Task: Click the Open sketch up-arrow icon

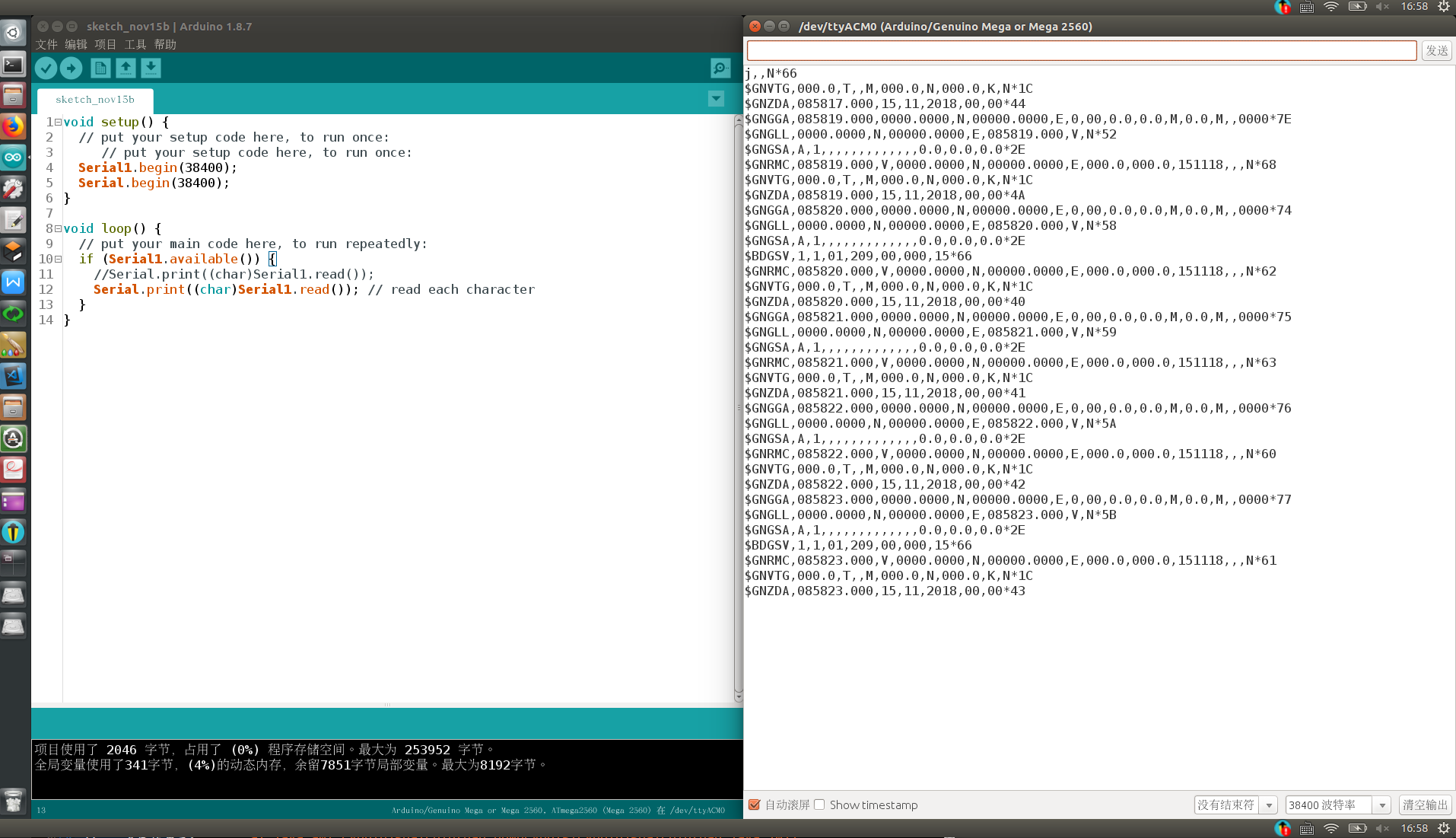Action: [126, 69]
